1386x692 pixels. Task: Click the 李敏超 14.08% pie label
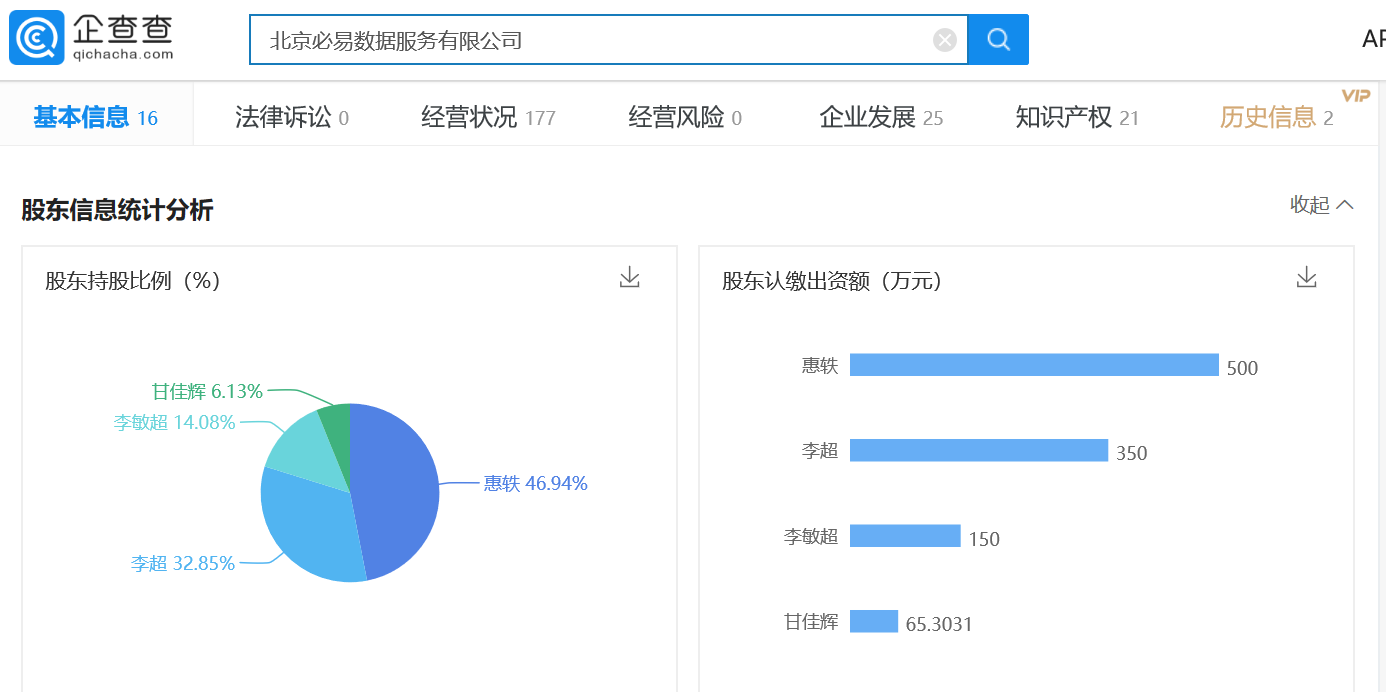175,423
